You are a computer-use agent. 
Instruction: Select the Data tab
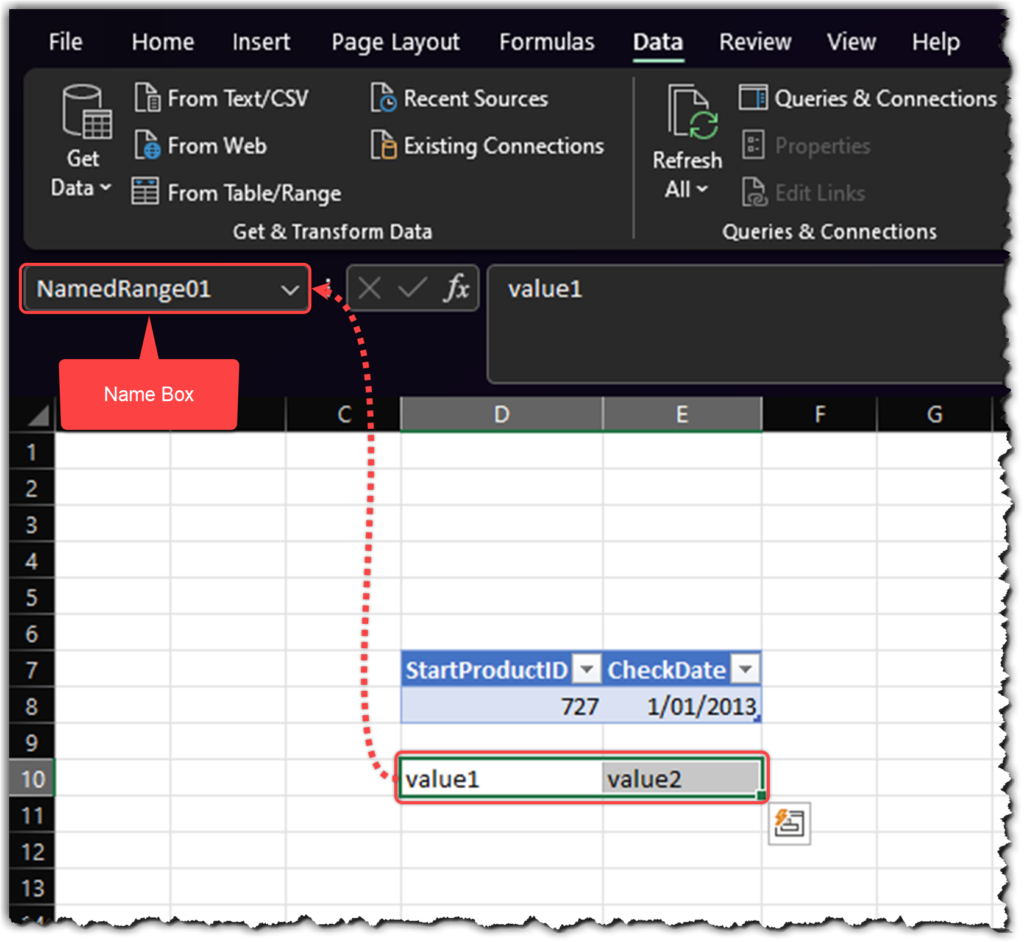pos(658,42)
